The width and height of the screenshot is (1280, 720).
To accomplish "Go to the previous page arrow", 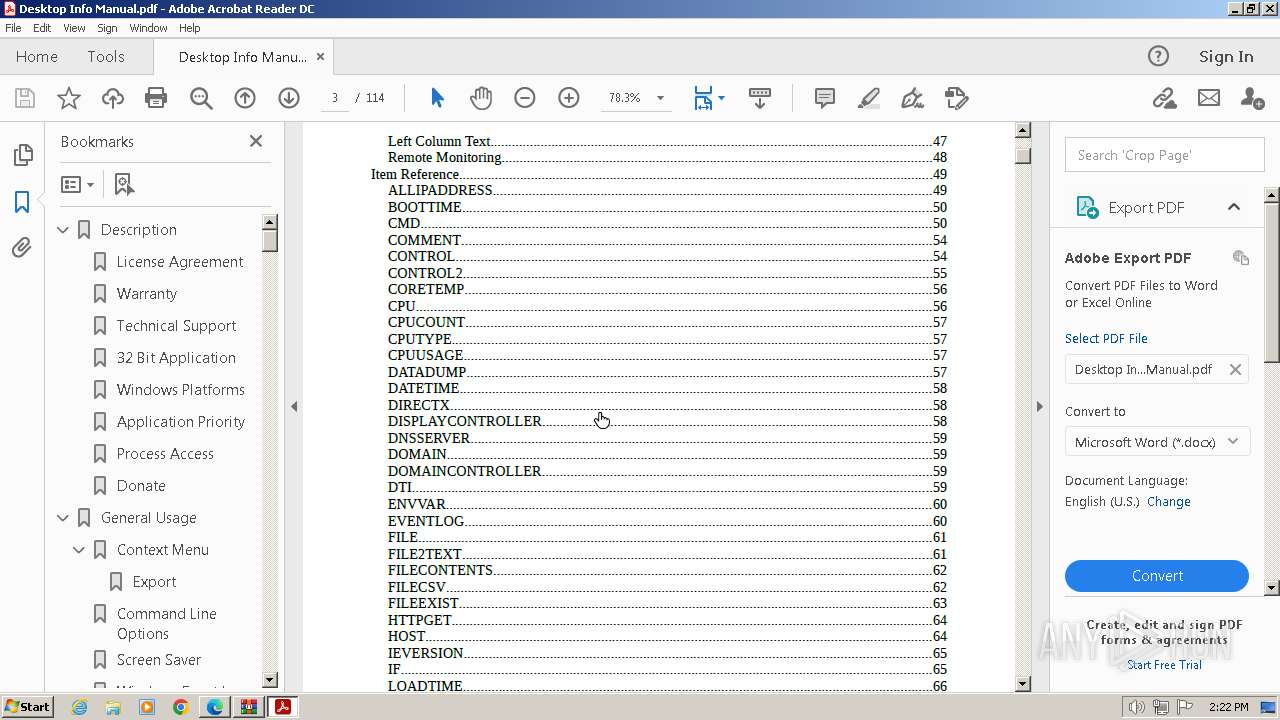I will coord(245,98).
